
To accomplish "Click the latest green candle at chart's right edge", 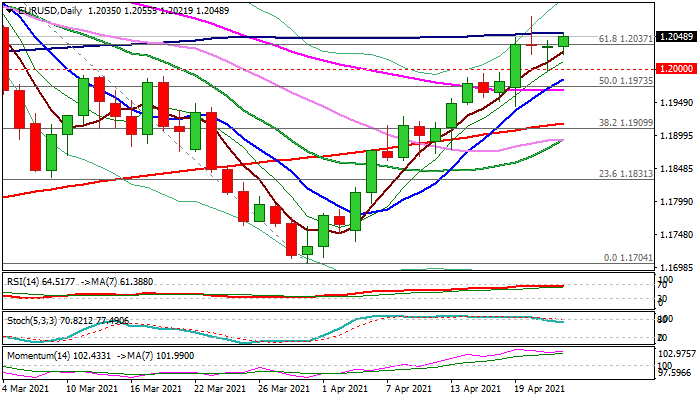I will (x=564, y=41).
